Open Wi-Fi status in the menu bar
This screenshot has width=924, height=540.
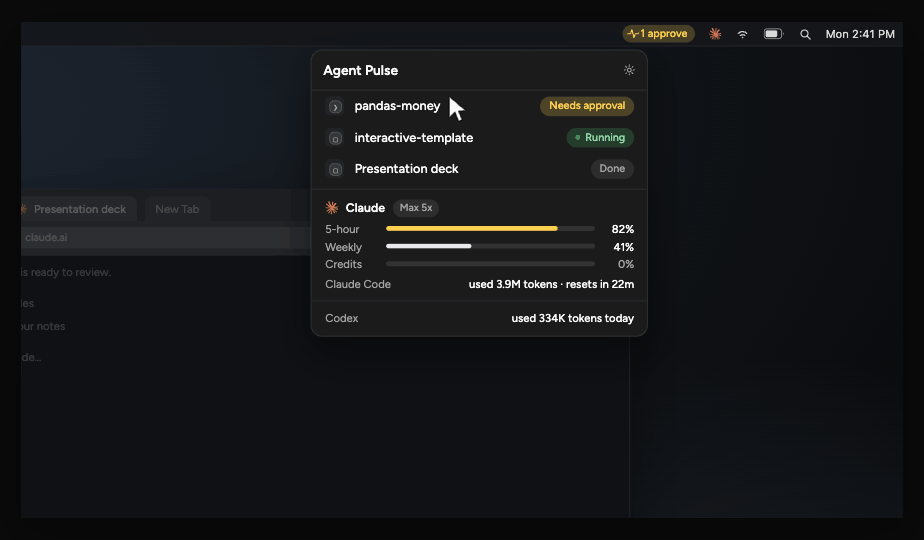pyautogui.click(x=742, y=34)
